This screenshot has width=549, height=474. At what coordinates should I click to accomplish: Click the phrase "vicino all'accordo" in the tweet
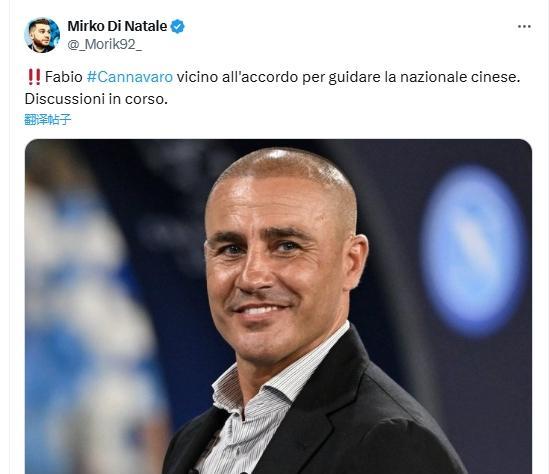[237, 77]
